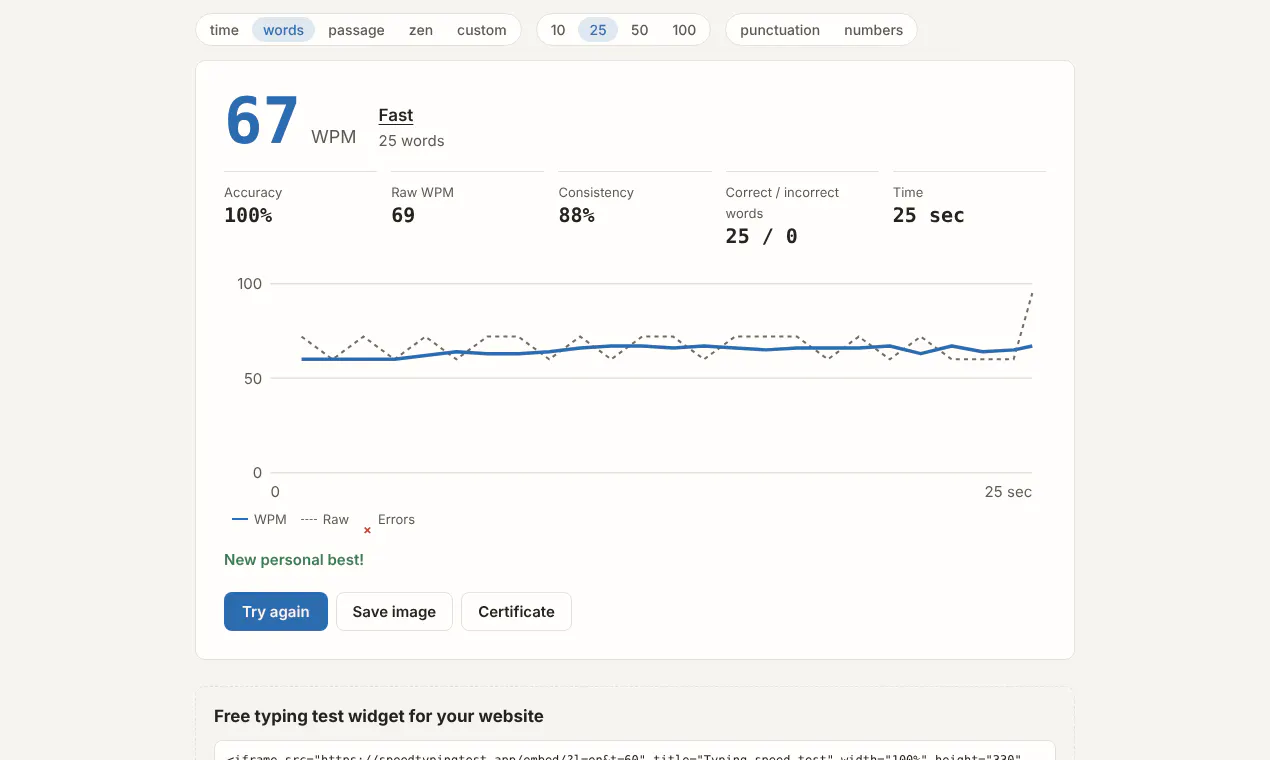Toggle Raw dashed legend entry
Viewport: 1270px width, 760px height.
[x=324, y=519]
